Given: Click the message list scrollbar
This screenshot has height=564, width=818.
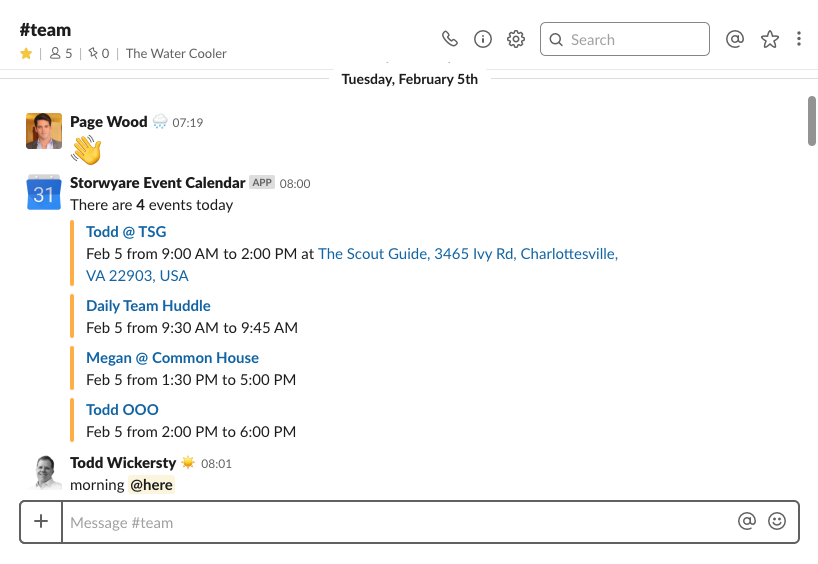Looking at the screenshot, I should pyautogui.click(x=812, y=121).
